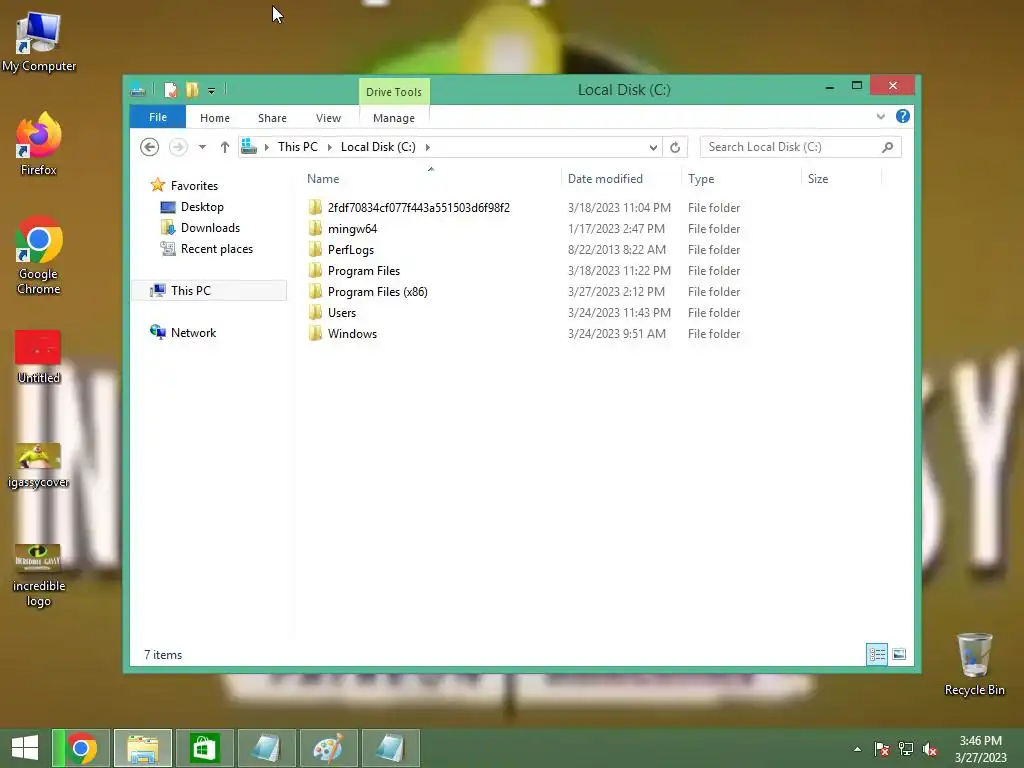Click the New folder quick access icon
The width and height of the screenshot is (1024, 768).
[x=192, y=90]
